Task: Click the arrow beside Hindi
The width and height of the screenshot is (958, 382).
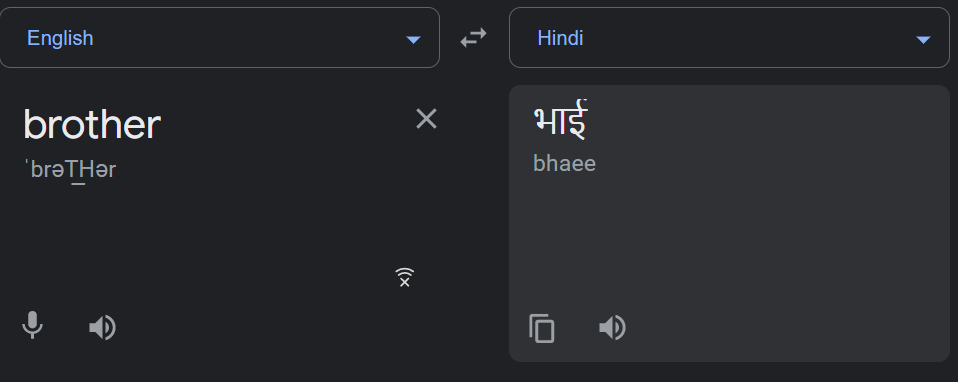Action: pyautogui.click(x=923, y=40)
